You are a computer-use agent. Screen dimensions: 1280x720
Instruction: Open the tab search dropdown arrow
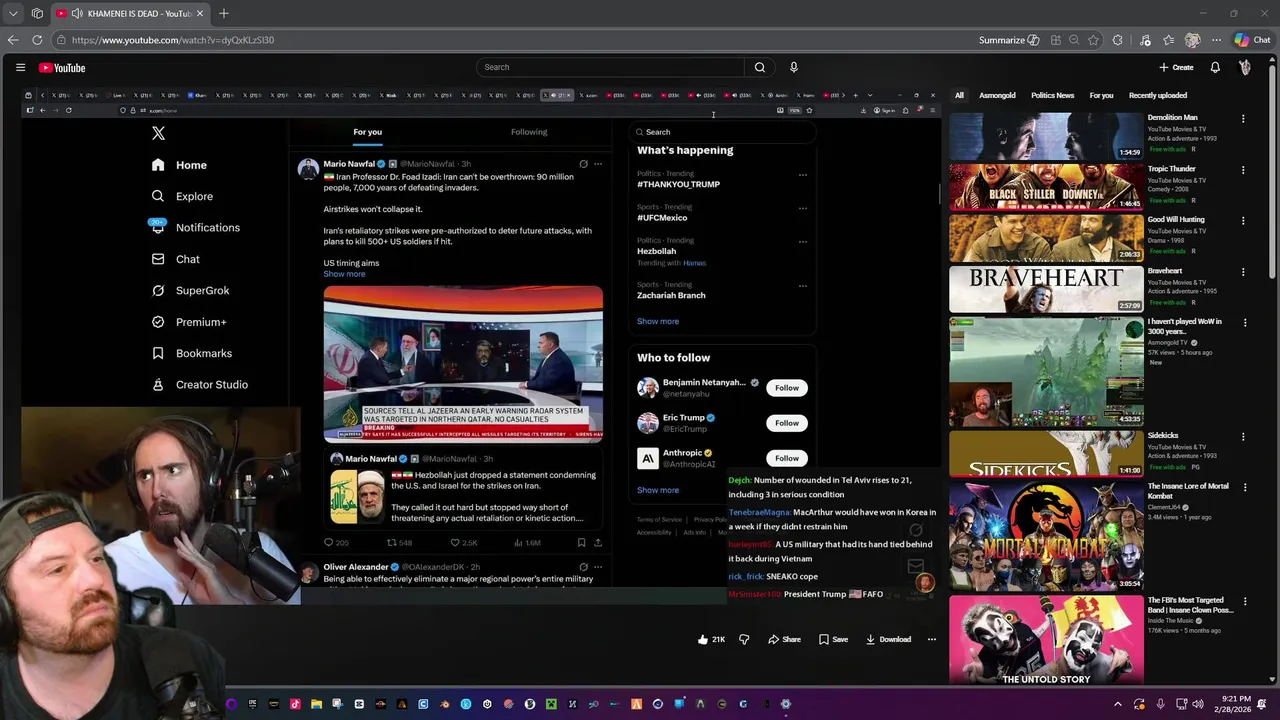13,13
